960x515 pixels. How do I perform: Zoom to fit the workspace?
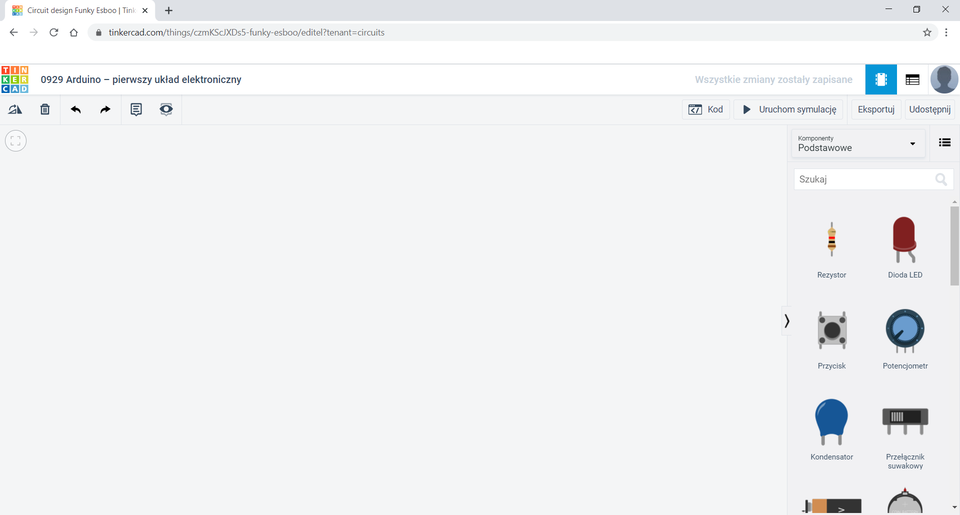15,141
